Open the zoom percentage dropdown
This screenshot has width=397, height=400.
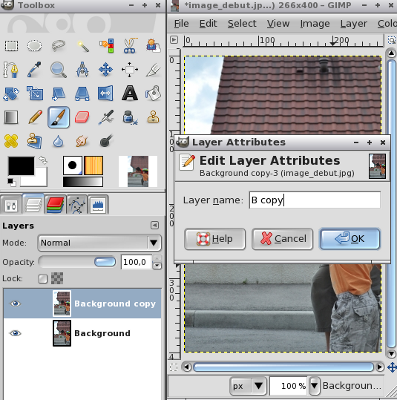tap(314, 386)
